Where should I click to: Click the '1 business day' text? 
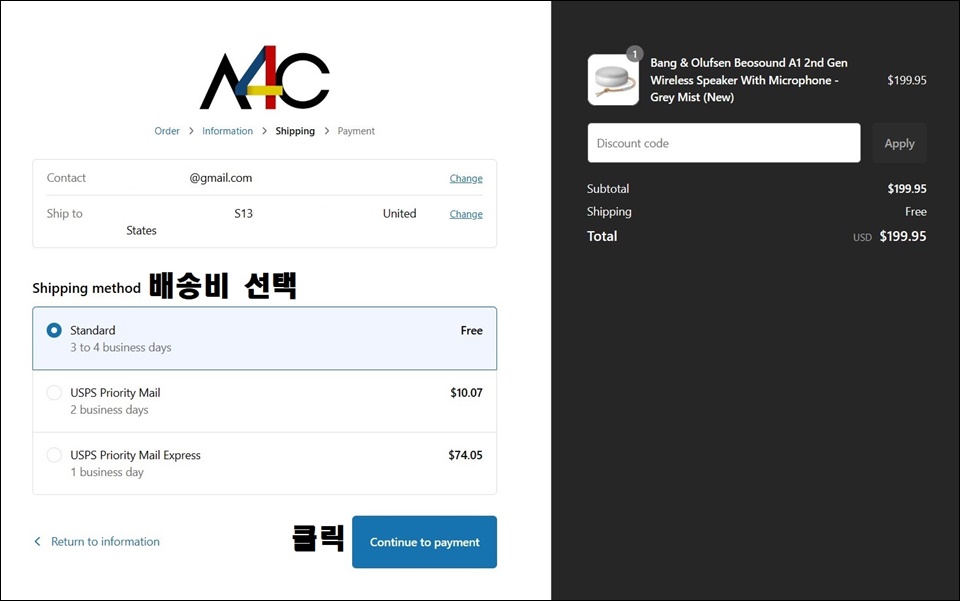click(x=107, y=472)
